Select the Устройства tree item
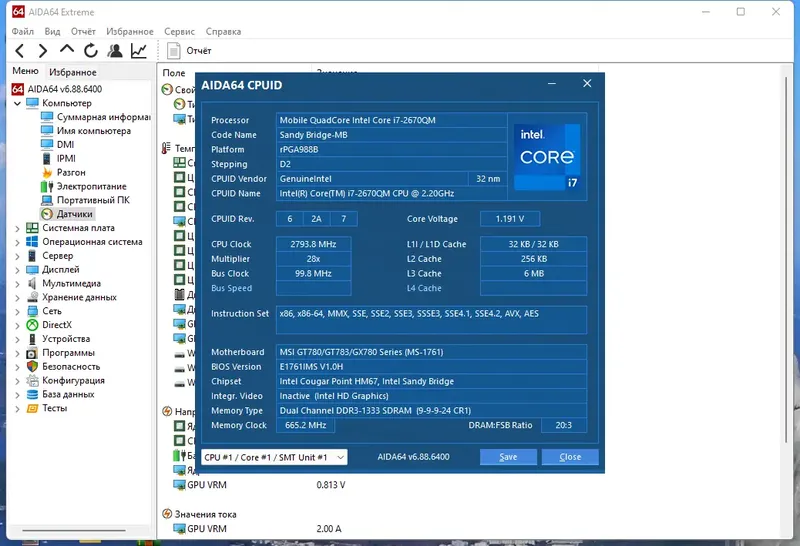Viewport: 800px width, 546px height. coord(66,339)
